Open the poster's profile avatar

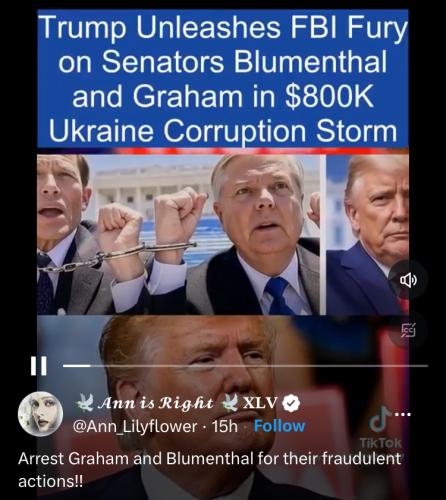(x=40, y=414)
